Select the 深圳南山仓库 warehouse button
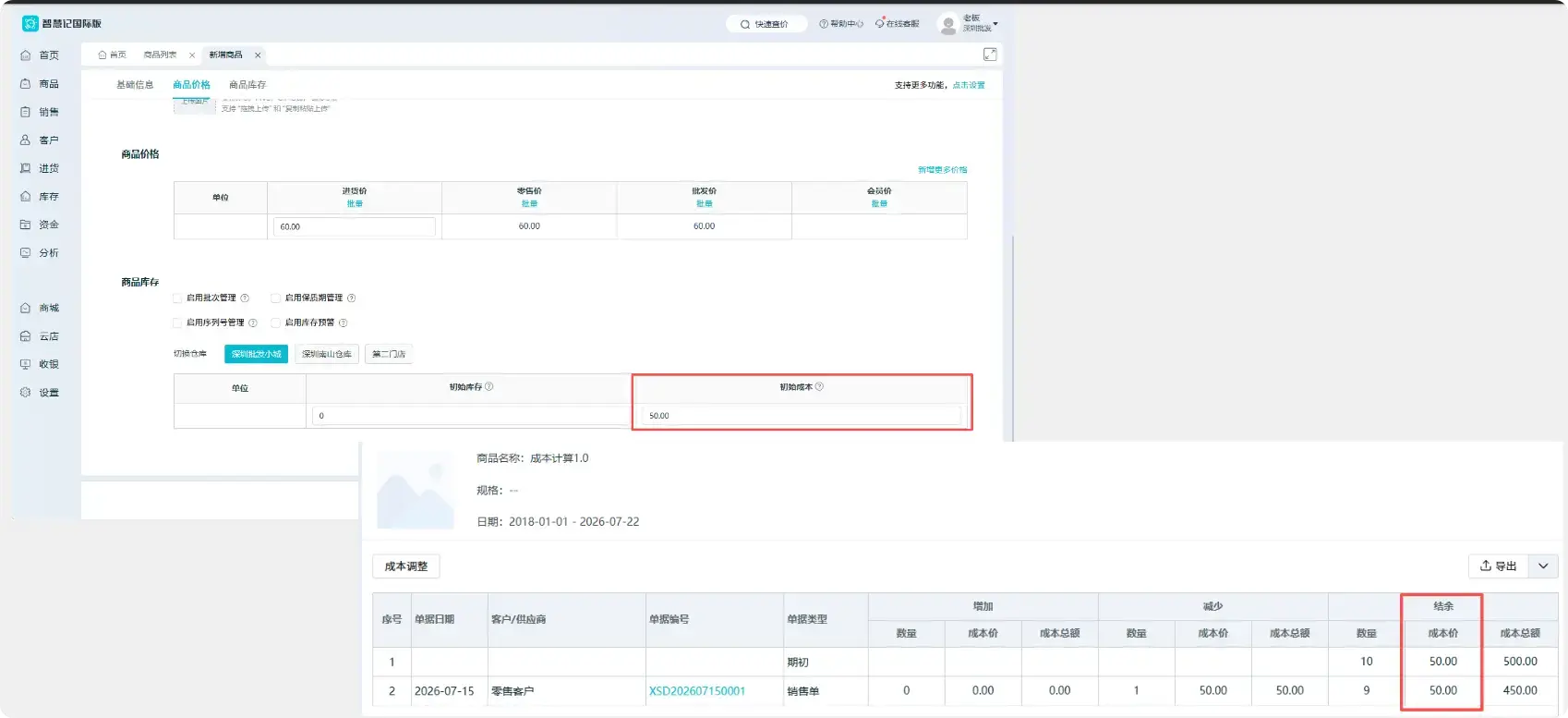The image size is (1568, 718). (x=327, y=354)
